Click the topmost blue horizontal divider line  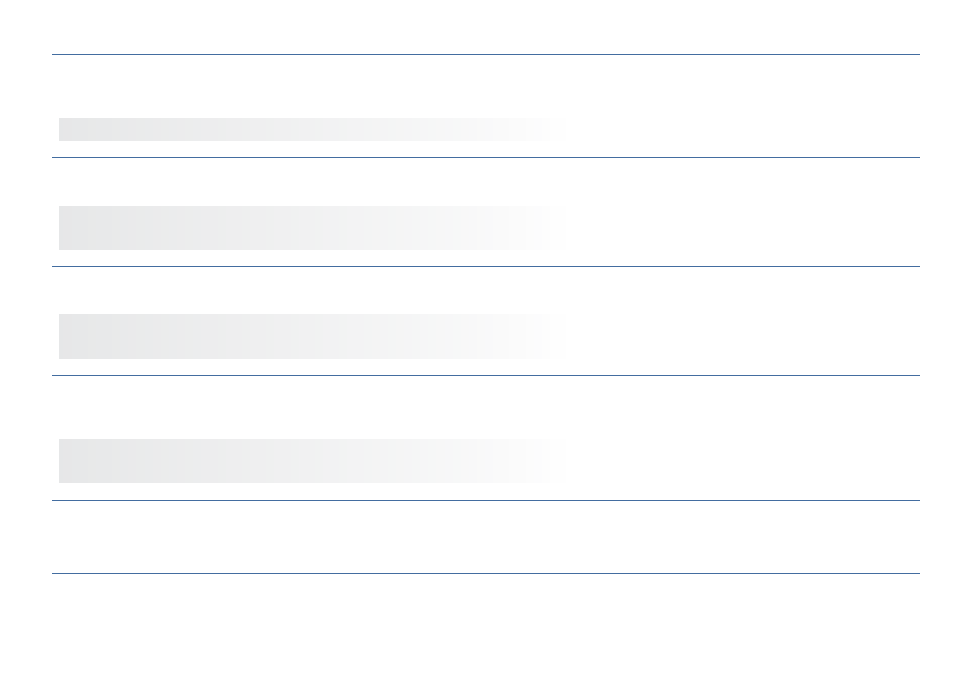pos(486,55)
